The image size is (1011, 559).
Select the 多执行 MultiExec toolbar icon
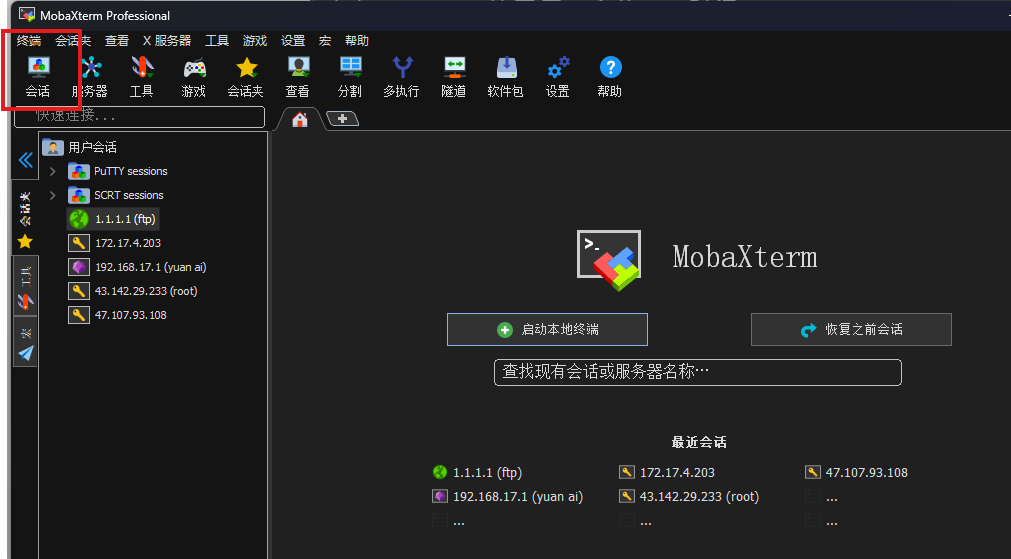click(402, 77)
